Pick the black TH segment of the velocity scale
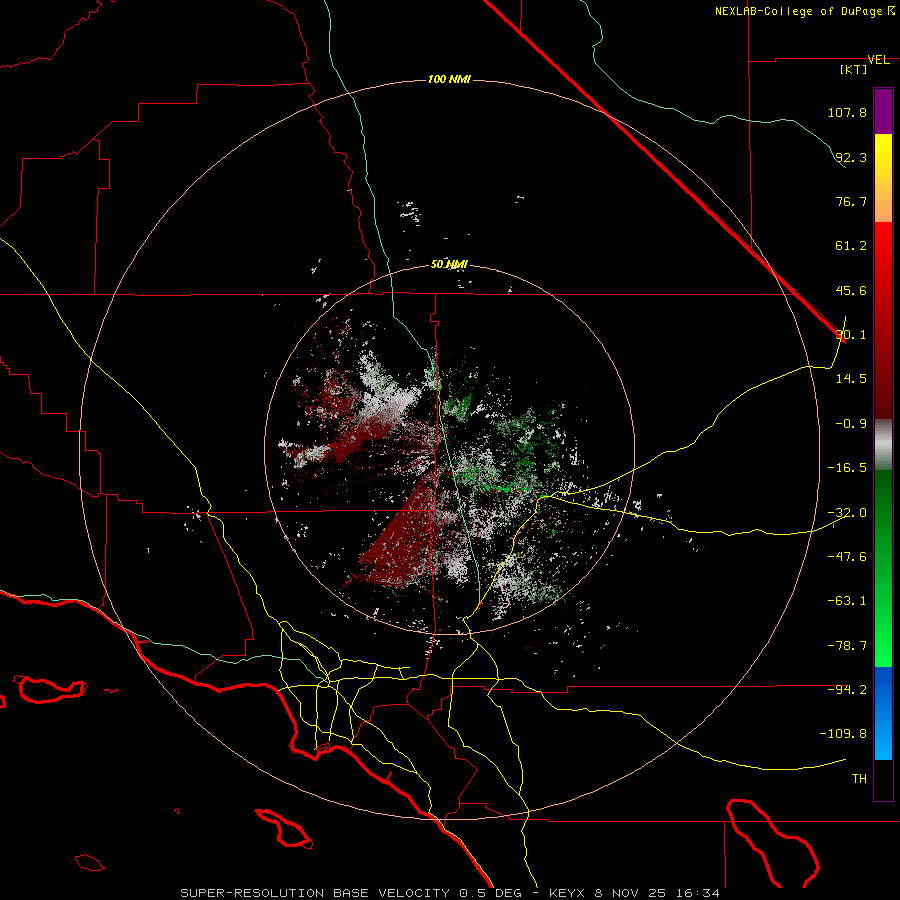 click(883, 779)
